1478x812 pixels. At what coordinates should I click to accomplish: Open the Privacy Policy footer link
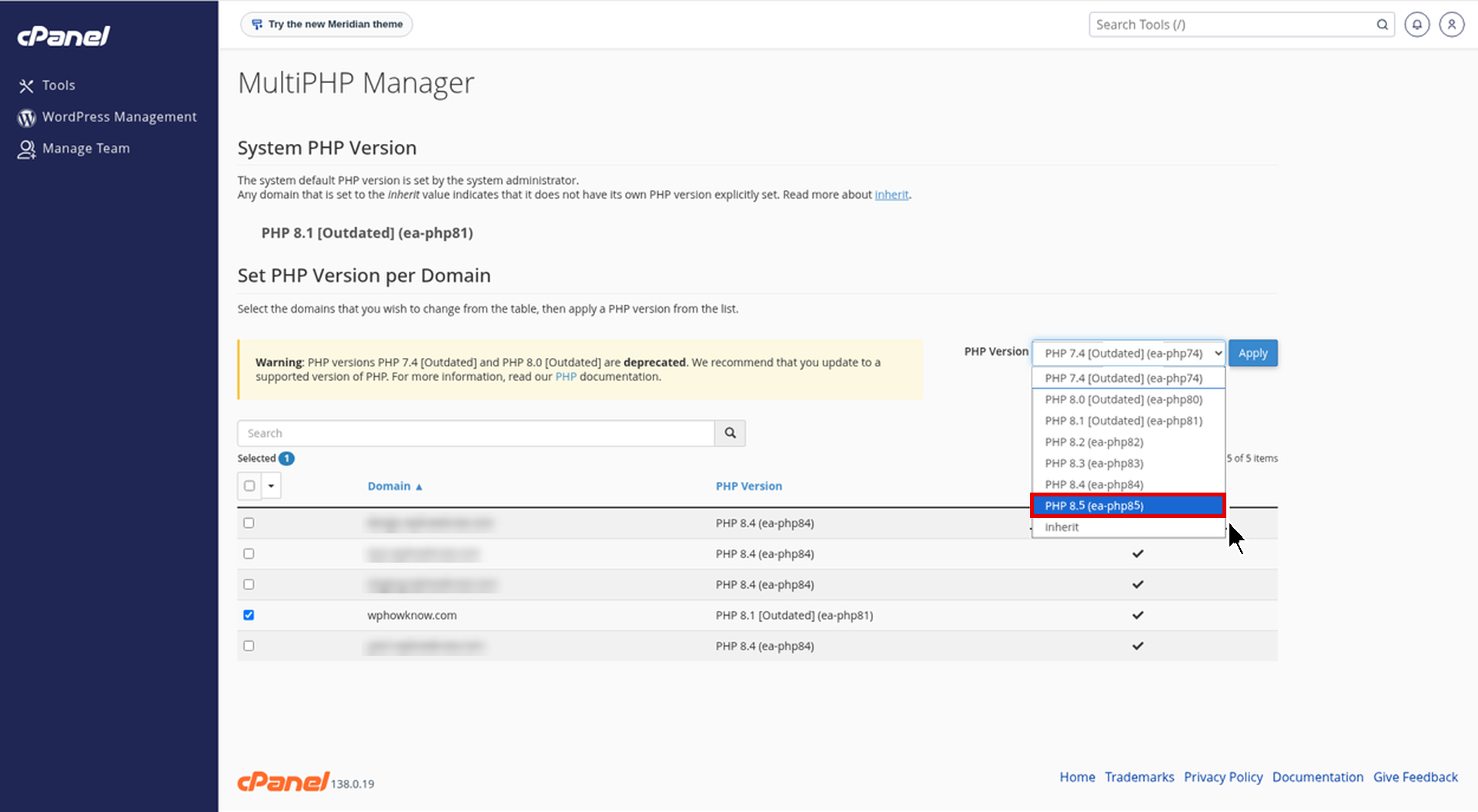click(1223, 777)
